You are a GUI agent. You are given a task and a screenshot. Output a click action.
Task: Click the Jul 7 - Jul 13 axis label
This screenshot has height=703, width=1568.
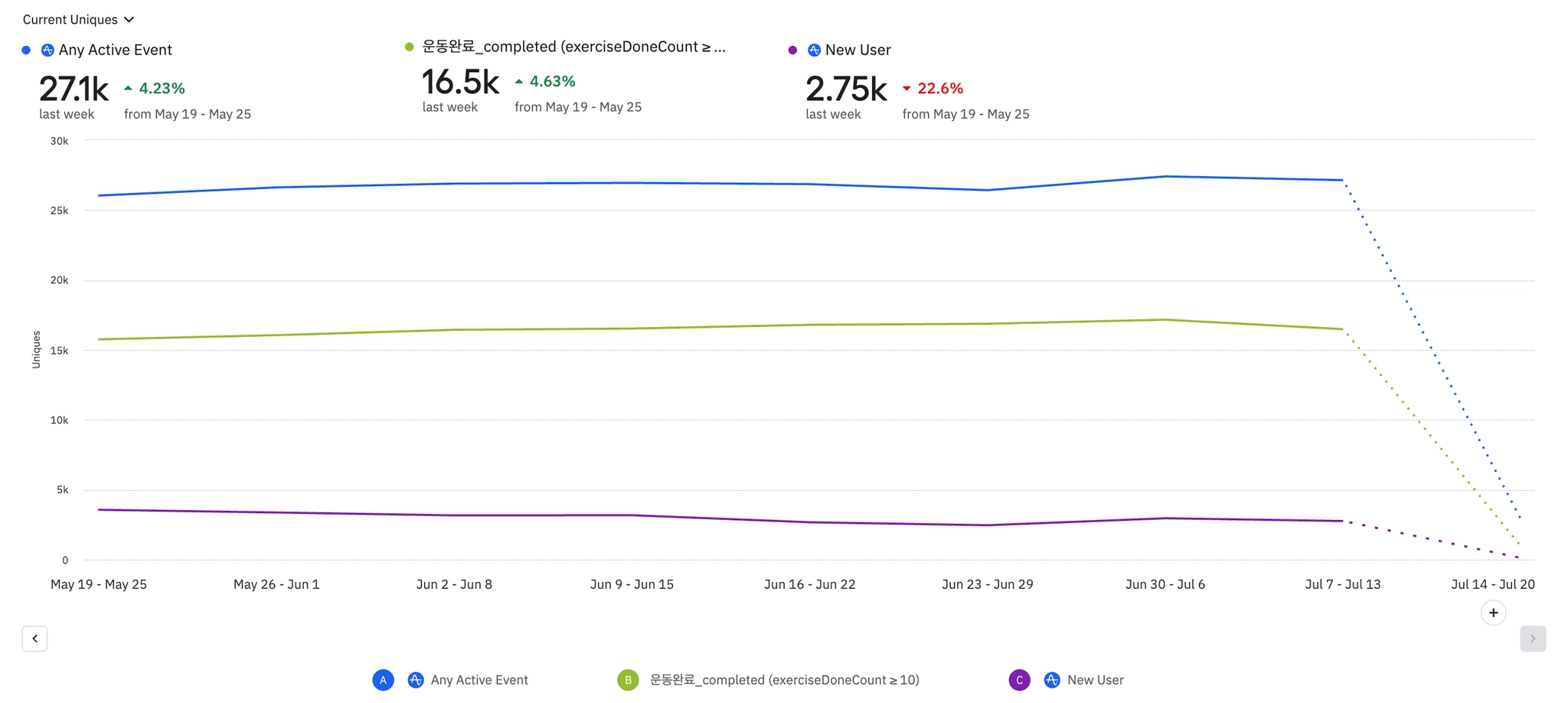tap(1342, 584)
